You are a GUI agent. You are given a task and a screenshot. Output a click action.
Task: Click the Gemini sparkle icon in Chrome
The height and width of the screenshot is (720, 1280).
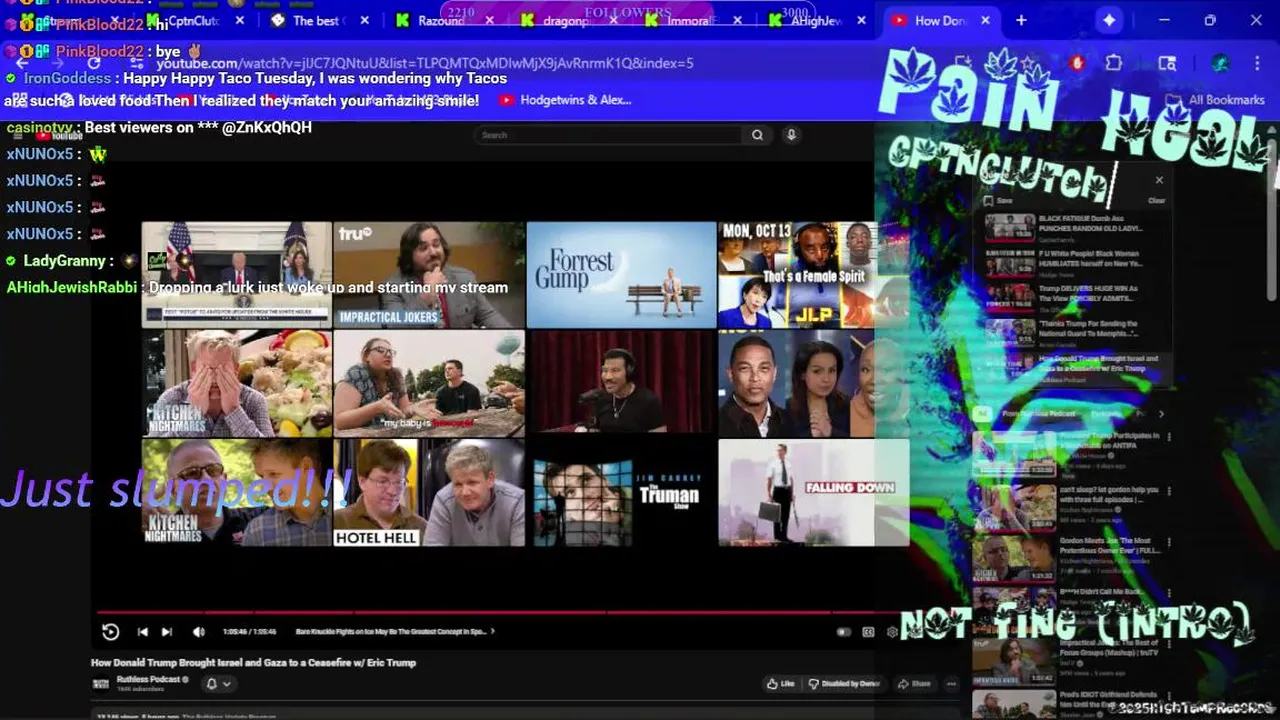pos(1109,20)
